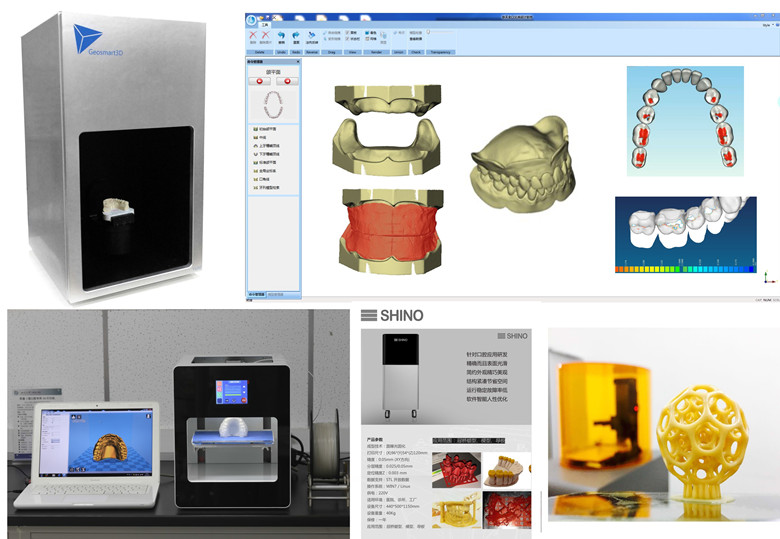Close the left side panel with X

pyautogui.click(x=298, y=62)
